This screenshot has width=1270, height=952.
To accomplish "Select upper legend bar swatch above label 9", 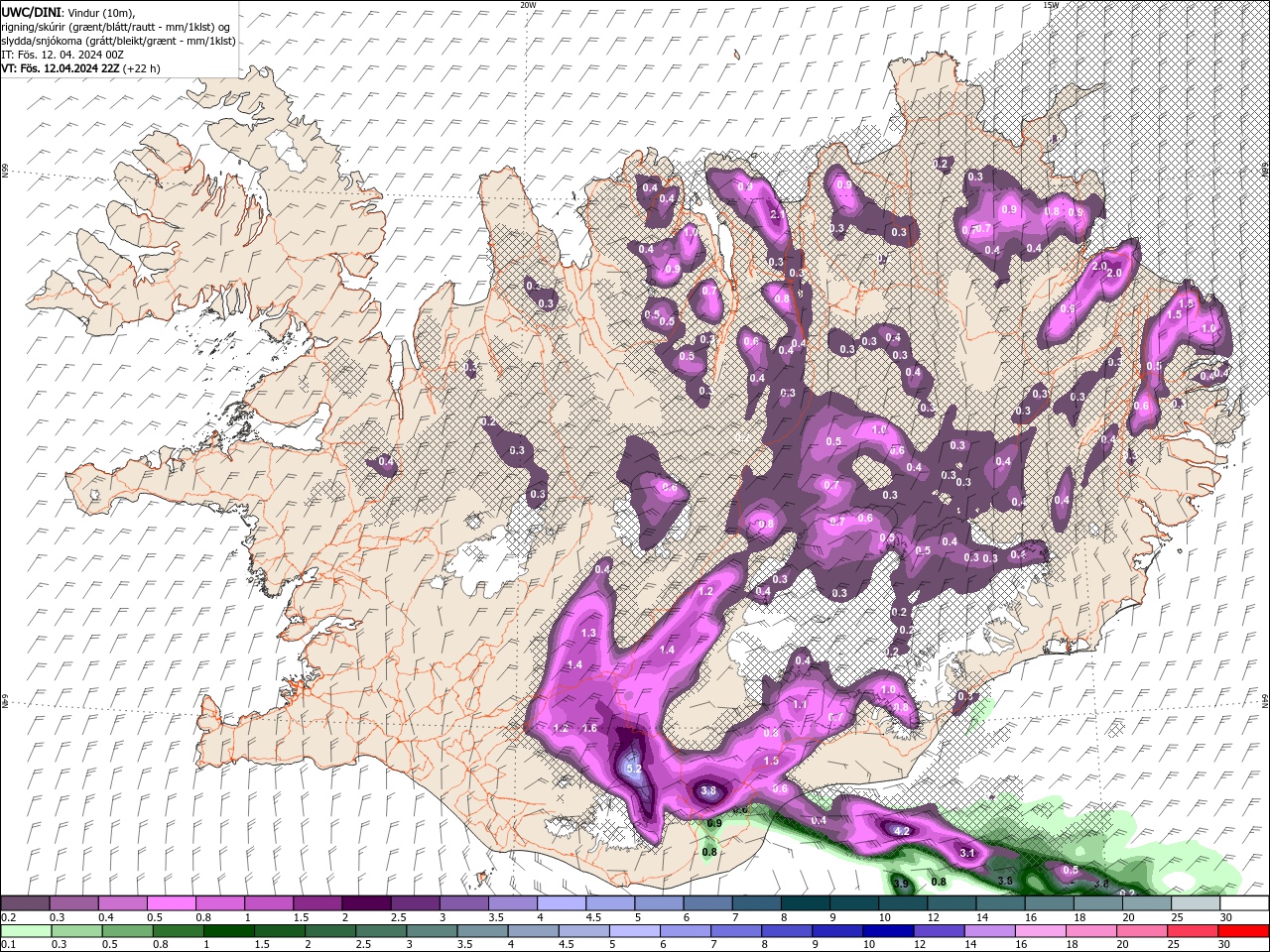I will (852, 903).
